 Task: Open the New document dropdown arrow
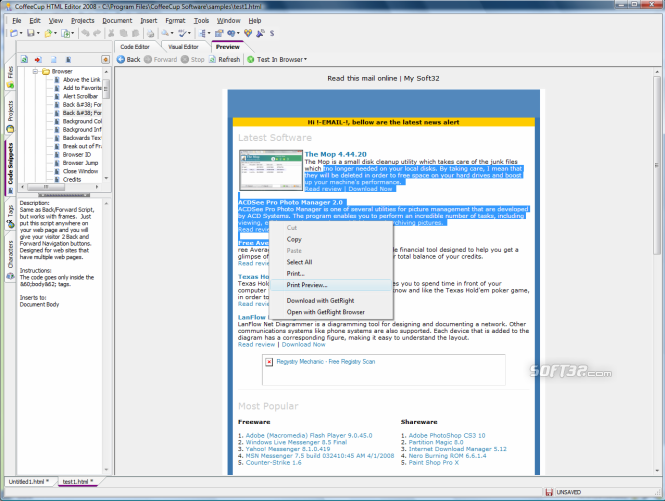(21, 33)
